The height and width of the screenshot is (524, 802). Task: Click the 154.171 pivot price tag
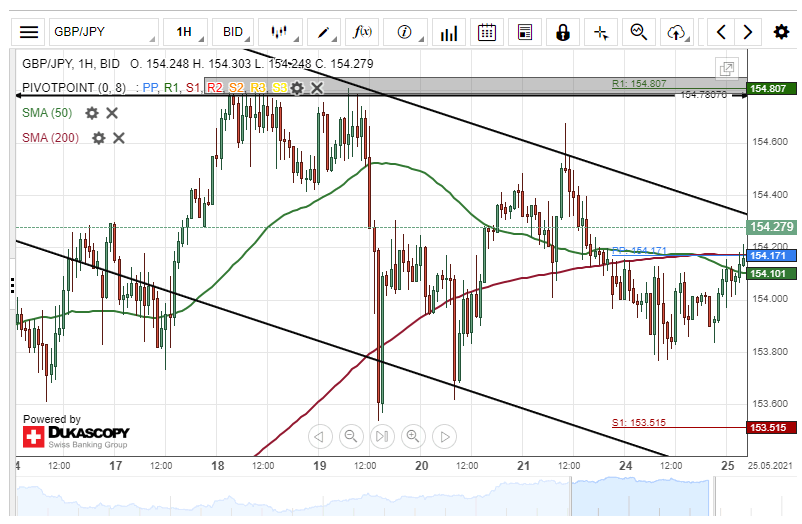point(771,255)
